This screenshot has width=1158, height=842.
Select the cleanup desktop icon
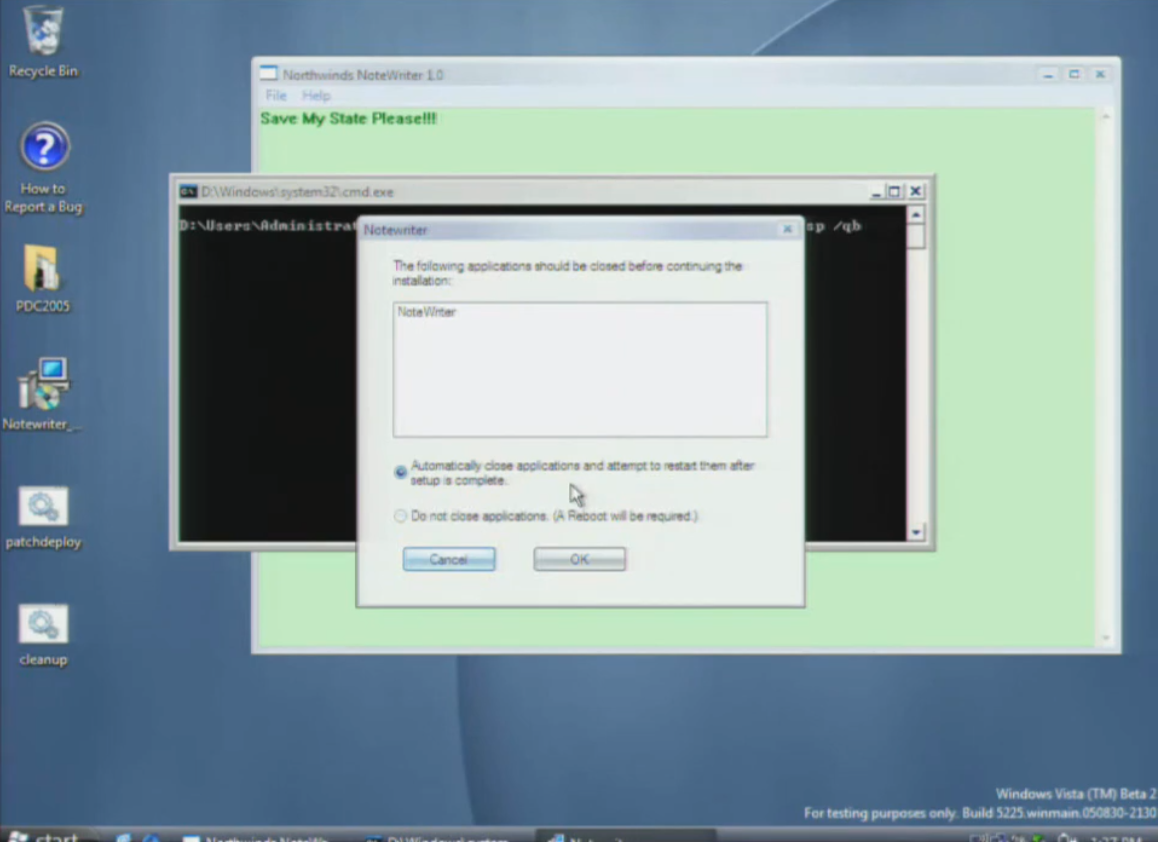coord(43,635)
